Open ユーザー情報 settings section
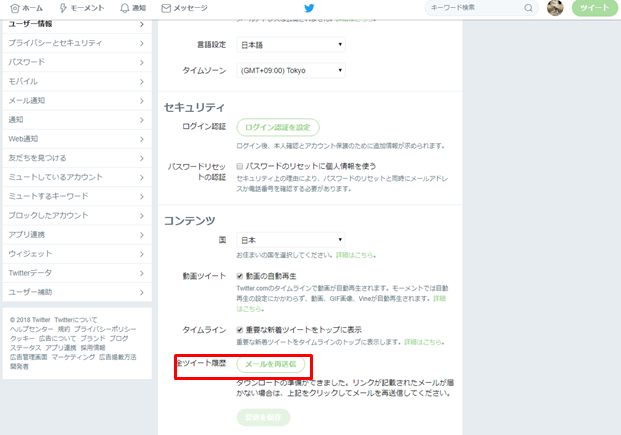This screenshot has width=621, height=435. [77, 24]
